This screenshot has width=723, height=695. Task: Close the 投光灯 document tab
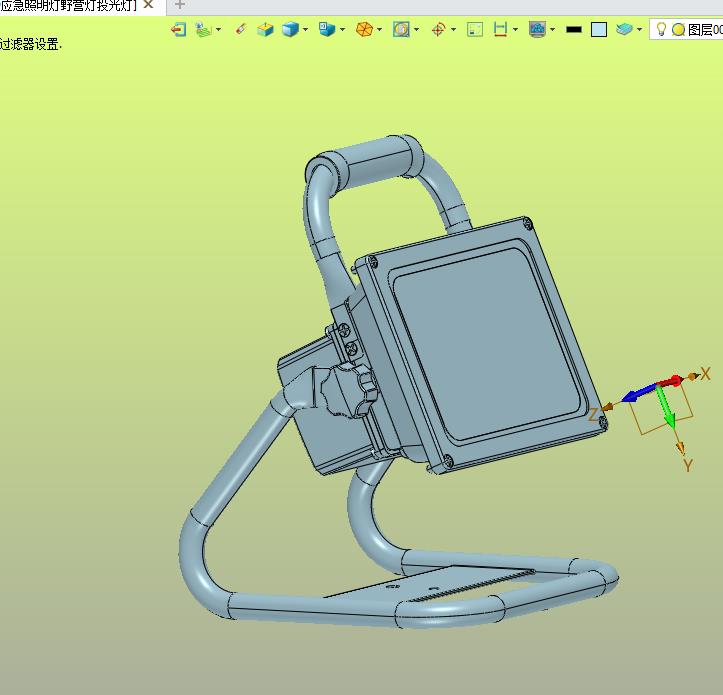(x=148, y=5)
